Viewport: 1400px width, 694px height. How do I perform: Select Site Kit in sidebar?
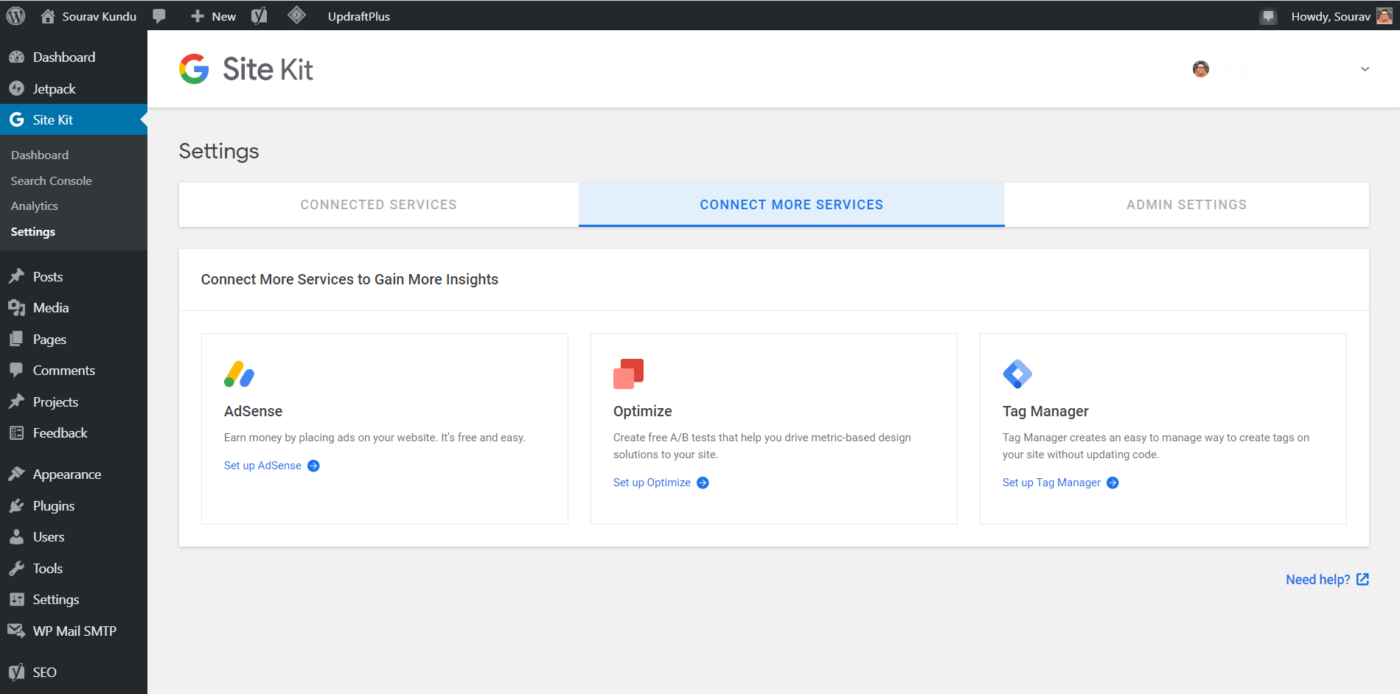tap(74, 120)
